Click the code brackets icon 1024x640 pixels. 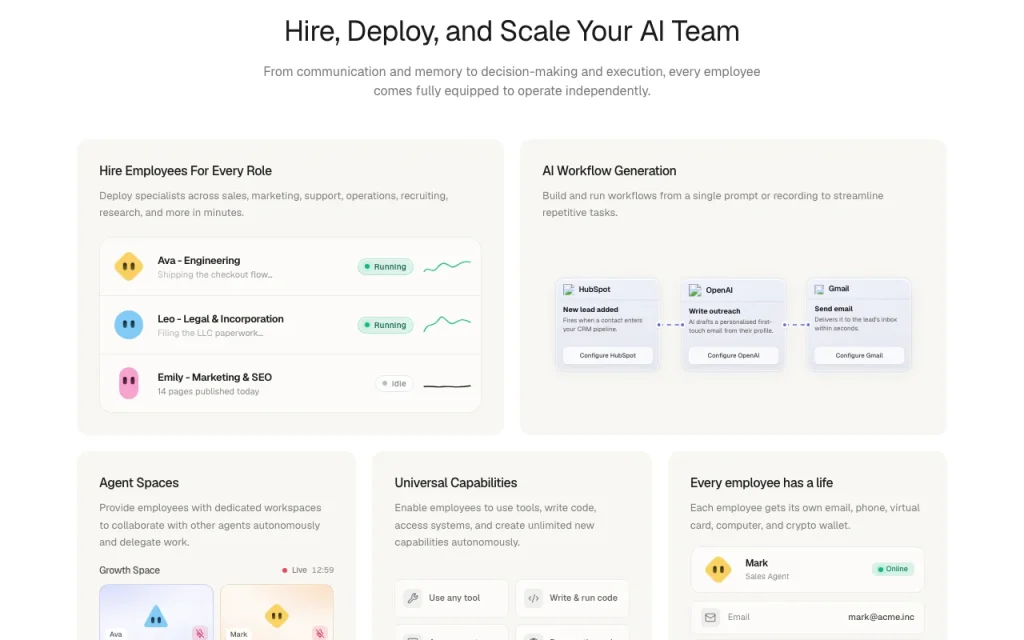pos(534,598)
